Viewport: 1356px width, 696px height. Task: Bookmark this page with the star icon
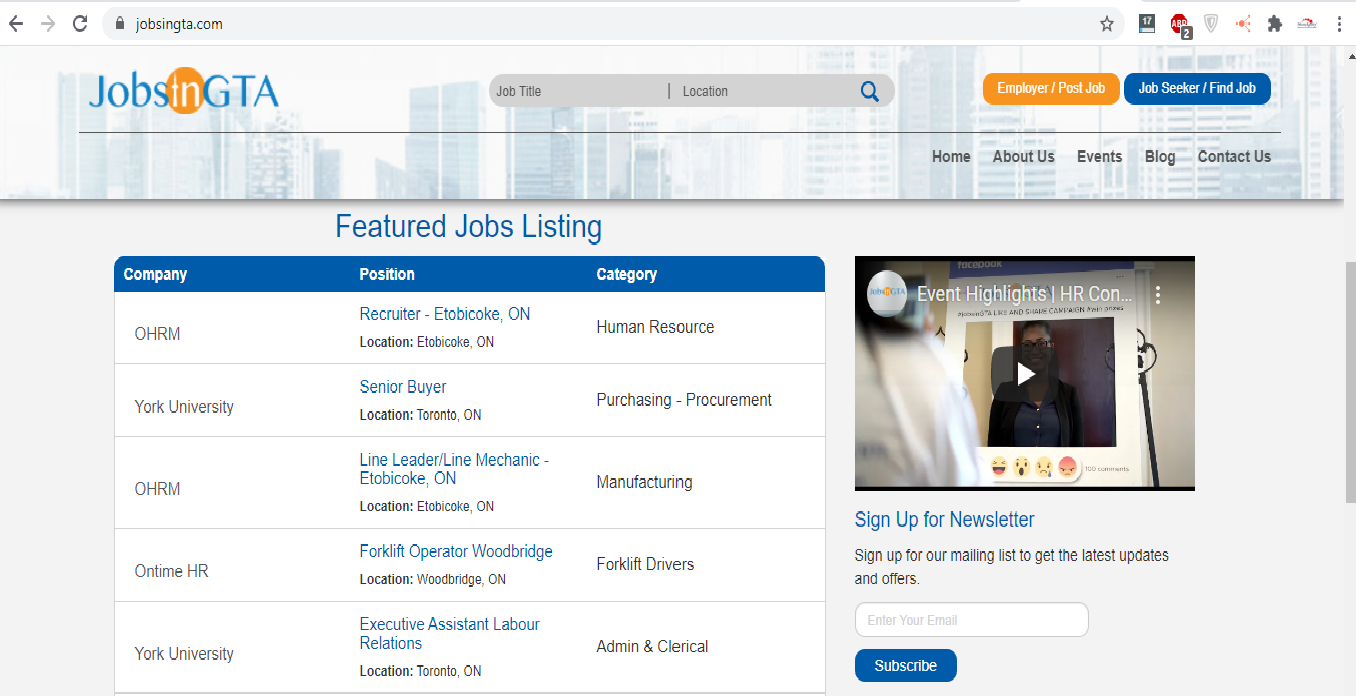pos(1107,24)
